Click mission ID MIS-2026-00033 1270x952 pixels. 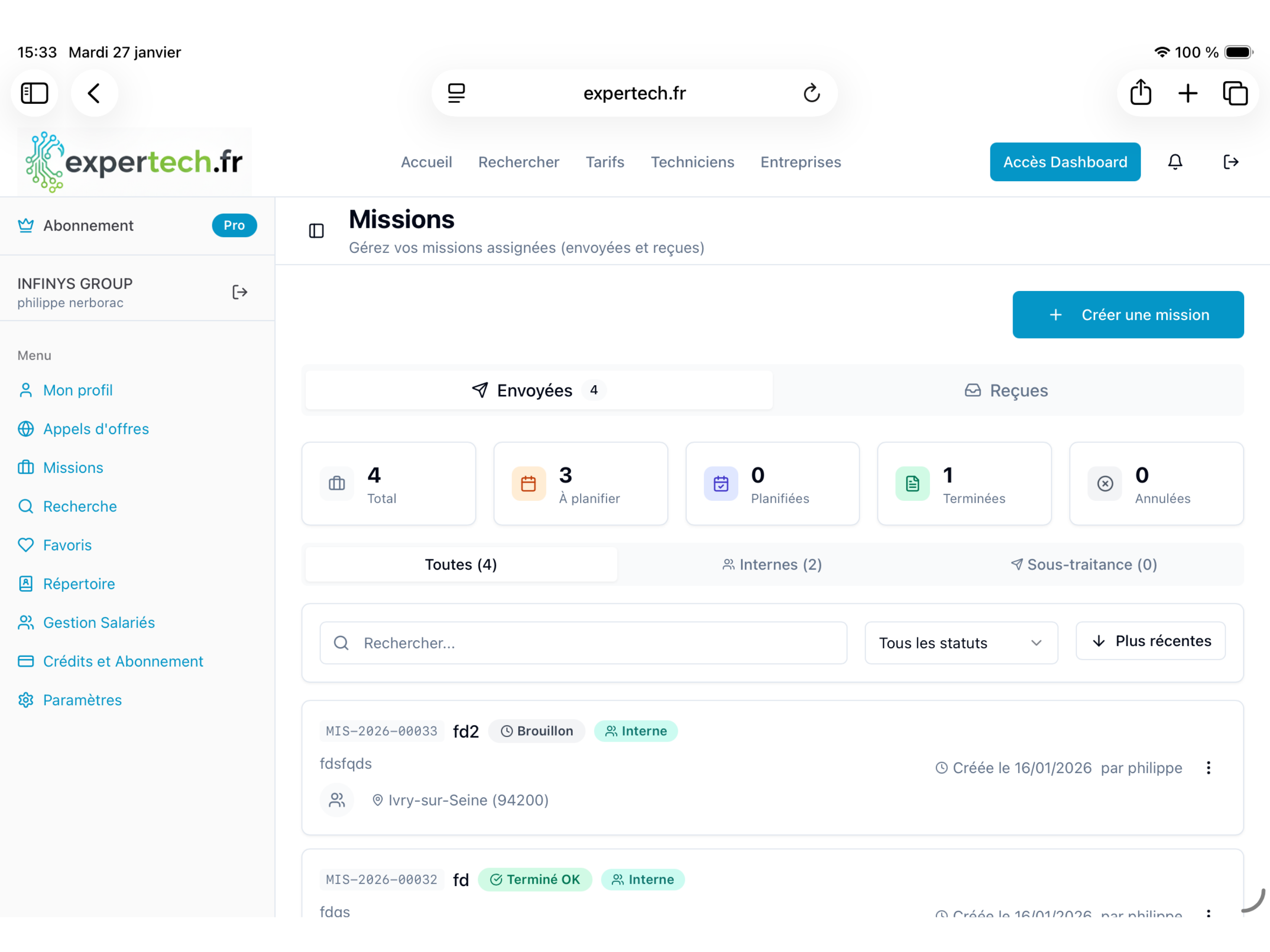(382, 731)
